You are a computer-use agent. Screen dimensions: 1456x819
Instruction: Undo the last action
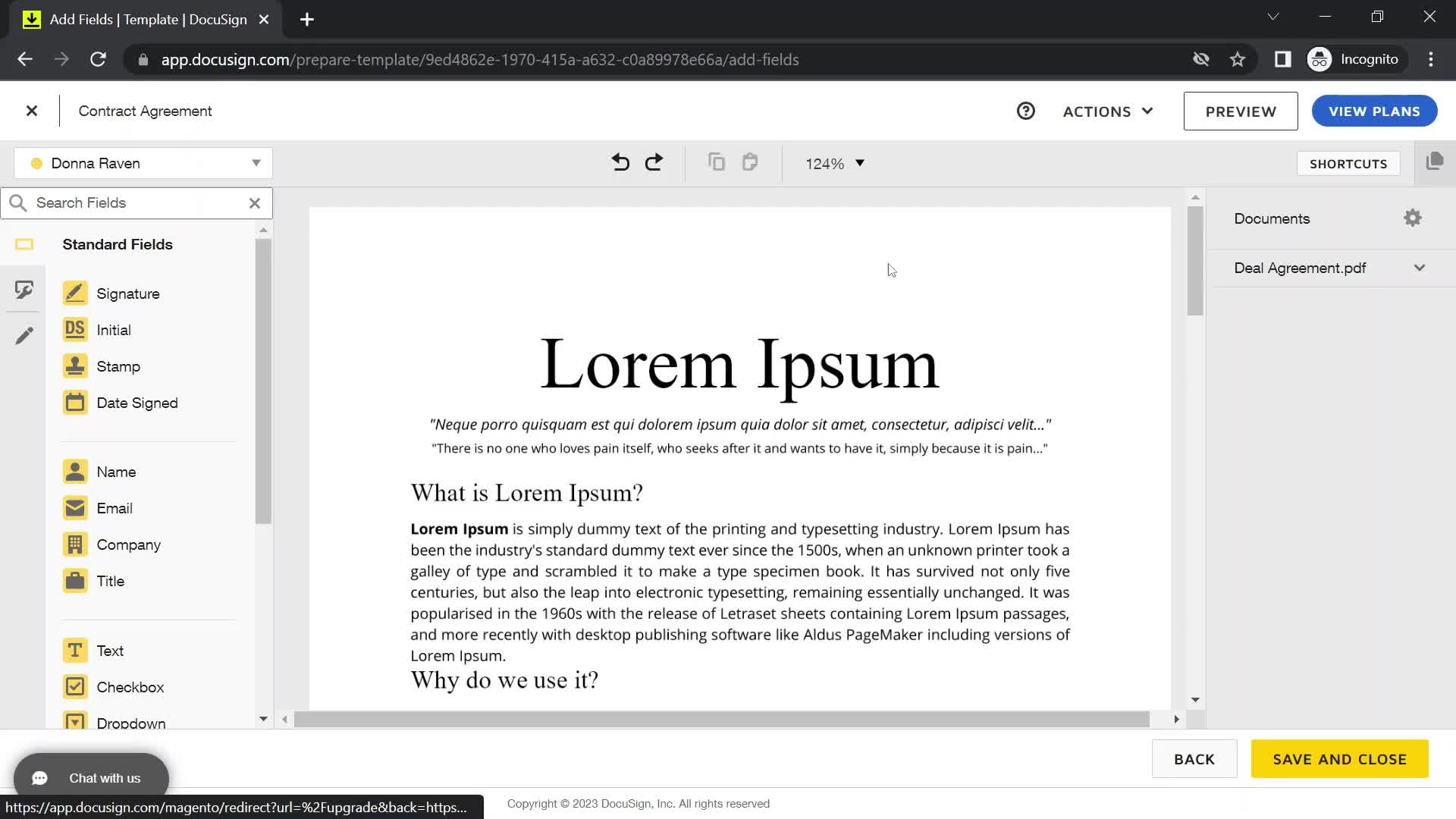pos(620,162)
